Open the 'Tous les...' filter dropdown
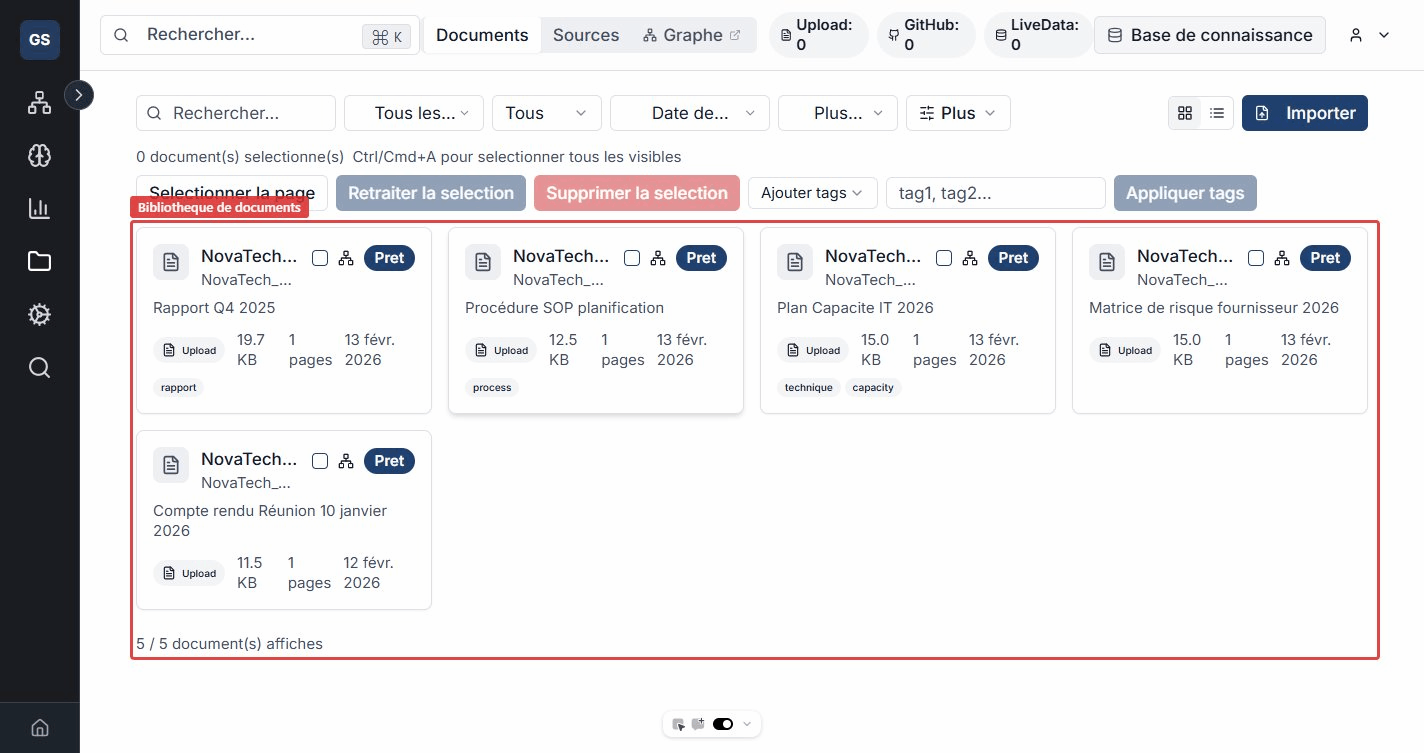 point(414,113)
